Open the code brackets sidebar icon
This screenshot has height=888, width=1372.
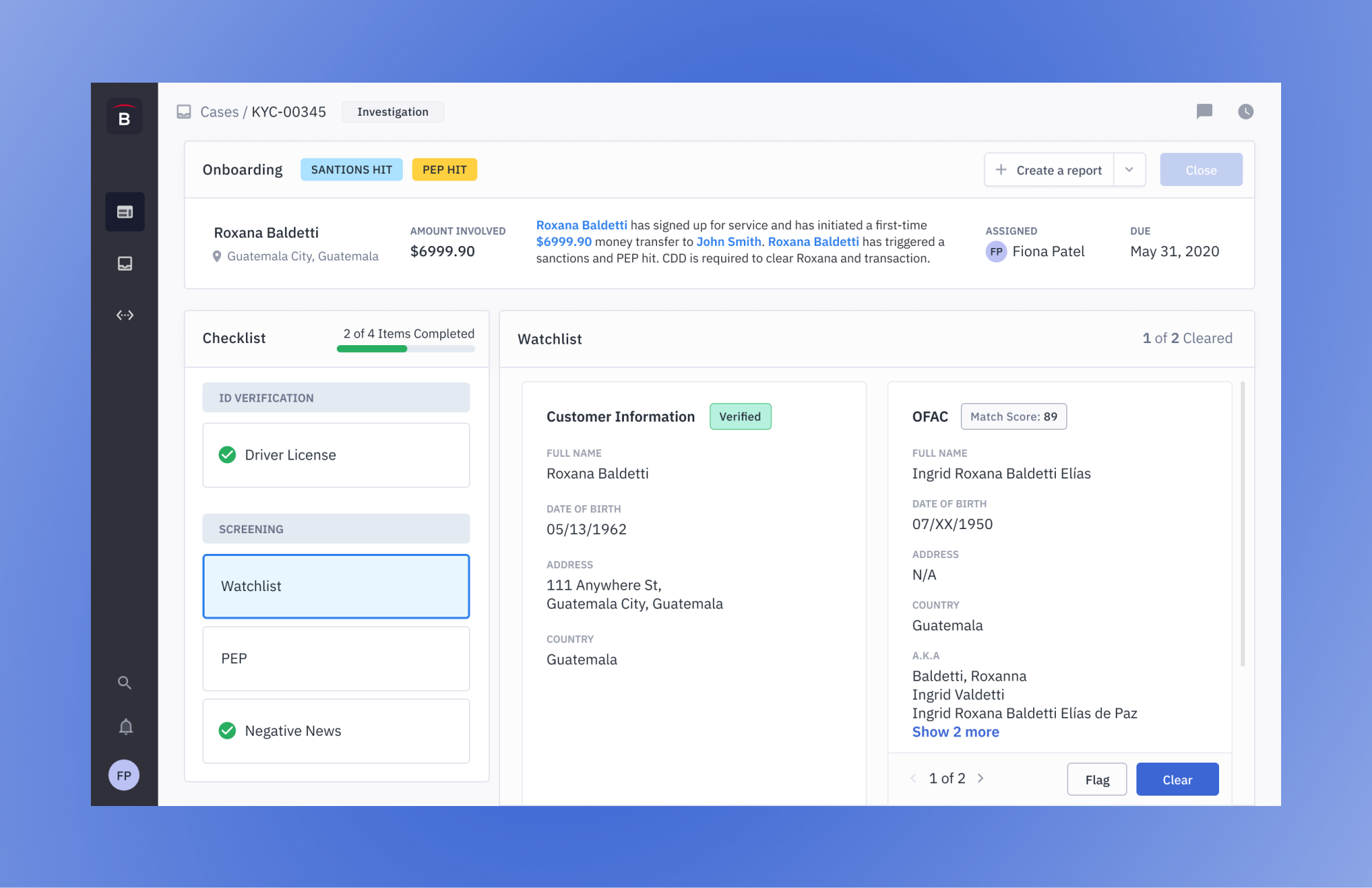coord(125,315)
